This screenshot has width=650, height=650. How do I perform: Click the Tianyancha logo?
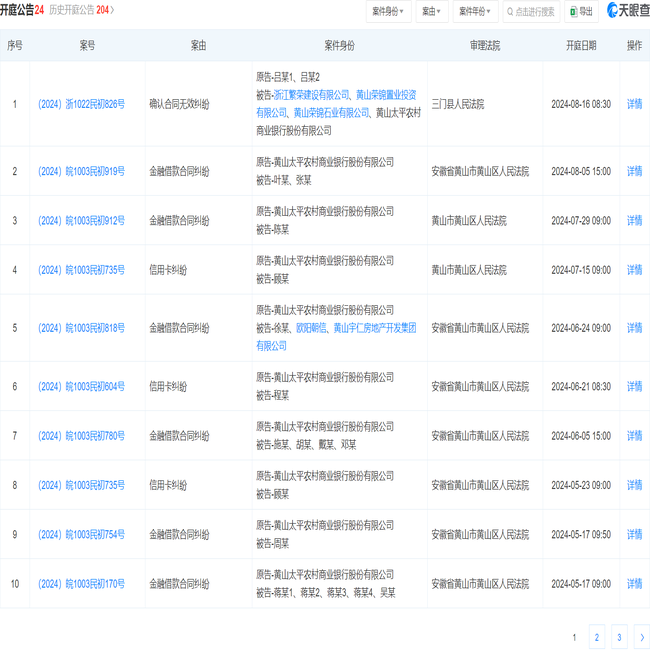tap(628, 10)
